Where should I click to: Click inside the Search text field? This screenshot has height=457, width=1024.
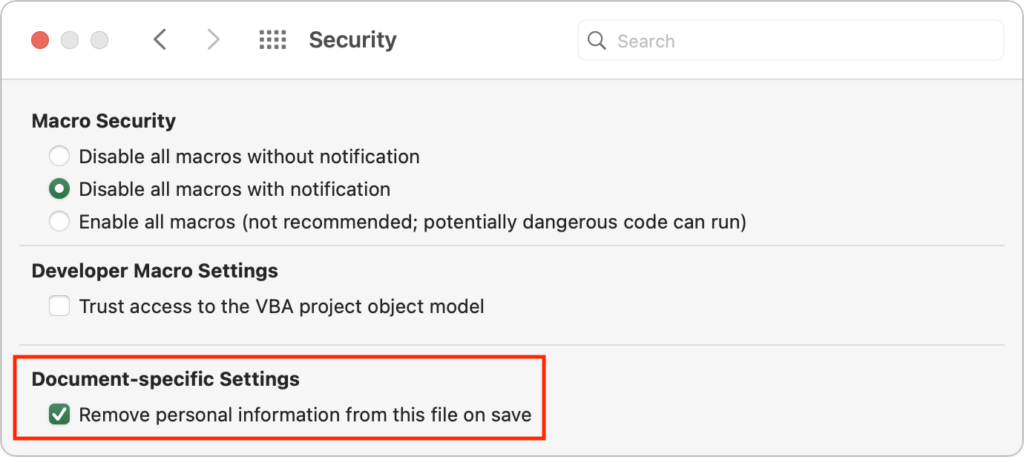[x=800, y=41]
